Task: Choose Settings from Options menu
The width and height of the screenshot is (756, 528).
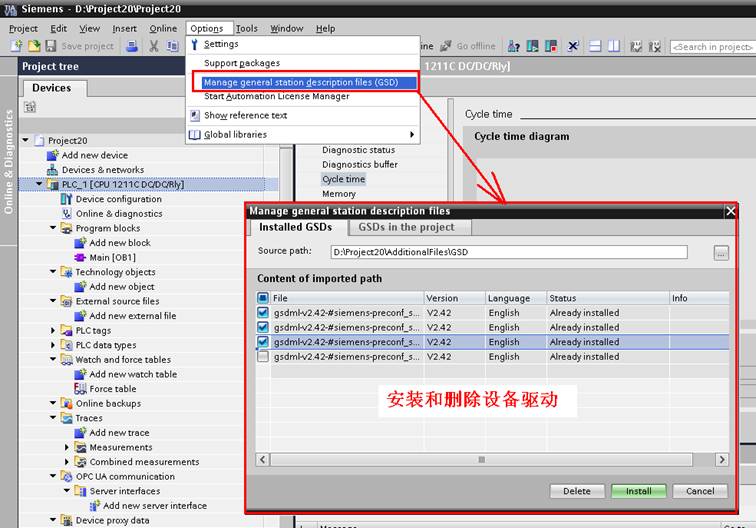Action: (x=303, y=44)
